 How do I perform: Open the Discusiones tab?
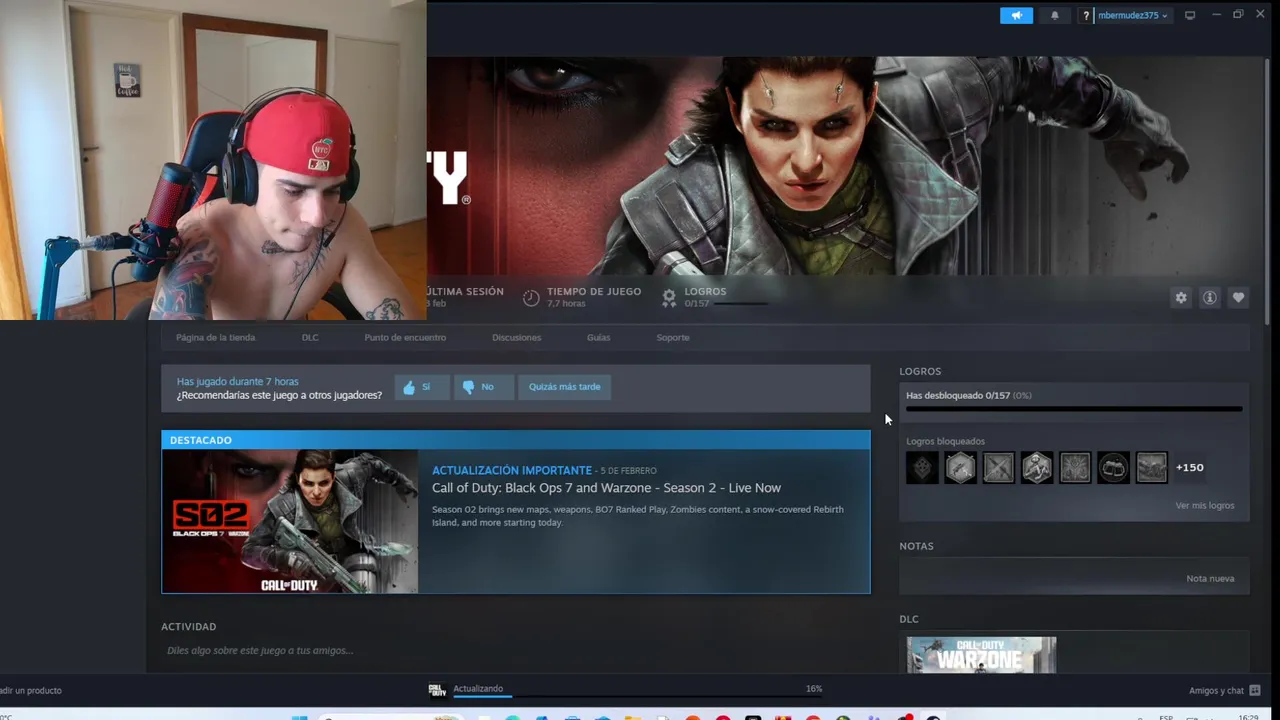pyautogui.click(x=516, y=337)
